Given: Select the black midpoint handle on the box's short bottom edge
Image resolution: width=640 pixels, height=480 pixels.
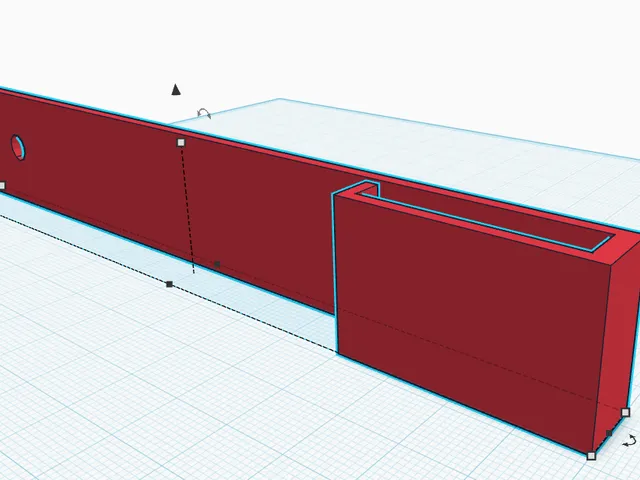Looking at the screenshot, I should point(609,433).
